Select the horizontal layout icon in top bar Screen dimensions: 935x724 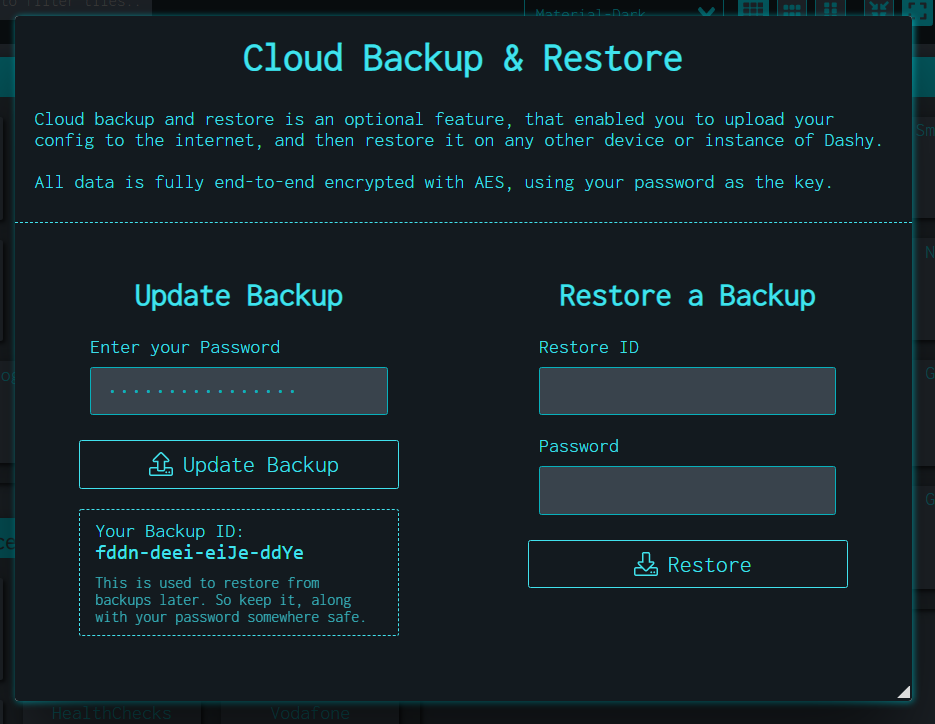pos(792,9)
